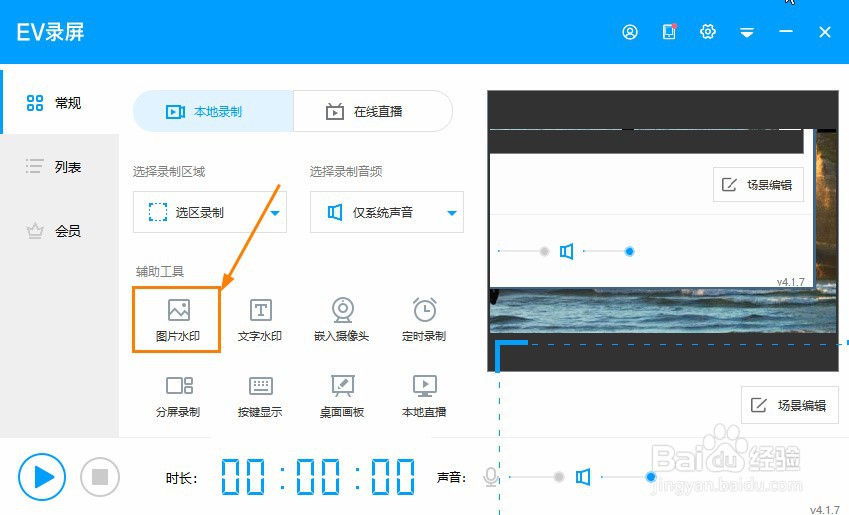The image size is (849, 515).
Task: Expand the 选区录制 region dropdown
Action: pos(210,212)
